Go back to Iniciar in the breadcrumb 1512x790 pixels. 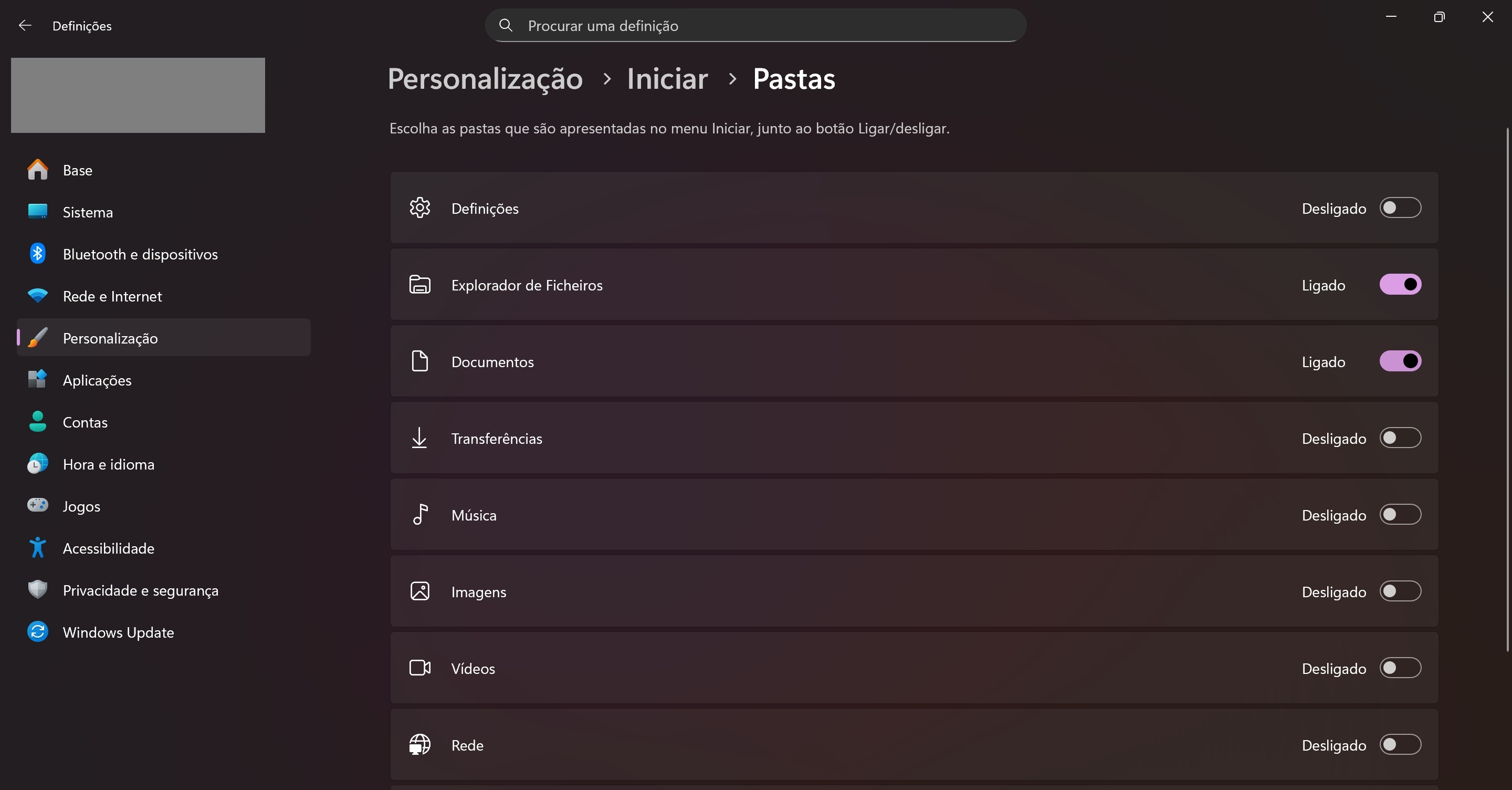pyautogui.click(x=667, y=79)
